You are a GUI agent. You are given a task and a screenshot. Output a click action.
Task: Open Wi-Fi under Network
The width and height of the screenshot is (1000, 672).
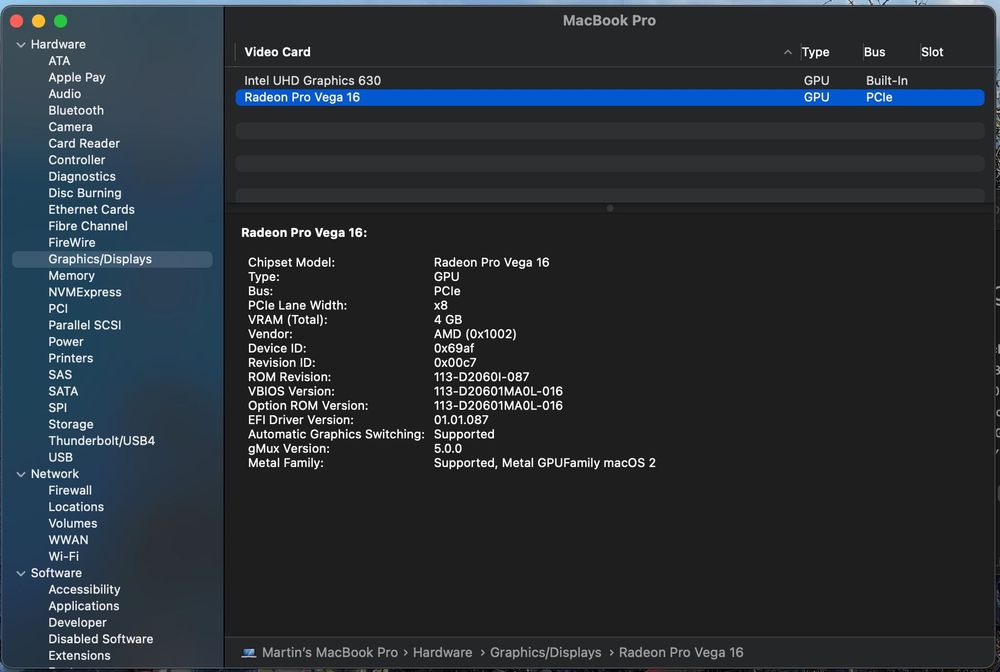pos(64,557)
